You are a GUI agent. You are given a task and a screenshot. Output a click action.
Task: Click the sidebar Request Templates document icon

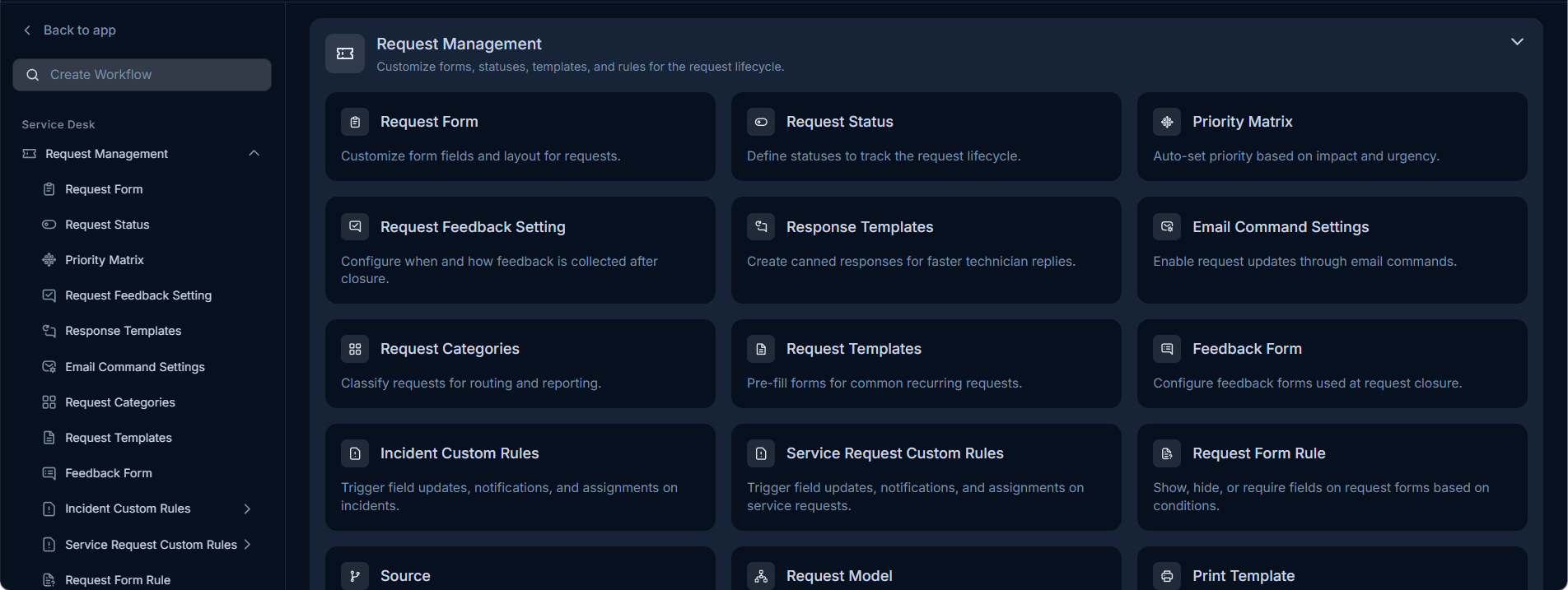49,438
